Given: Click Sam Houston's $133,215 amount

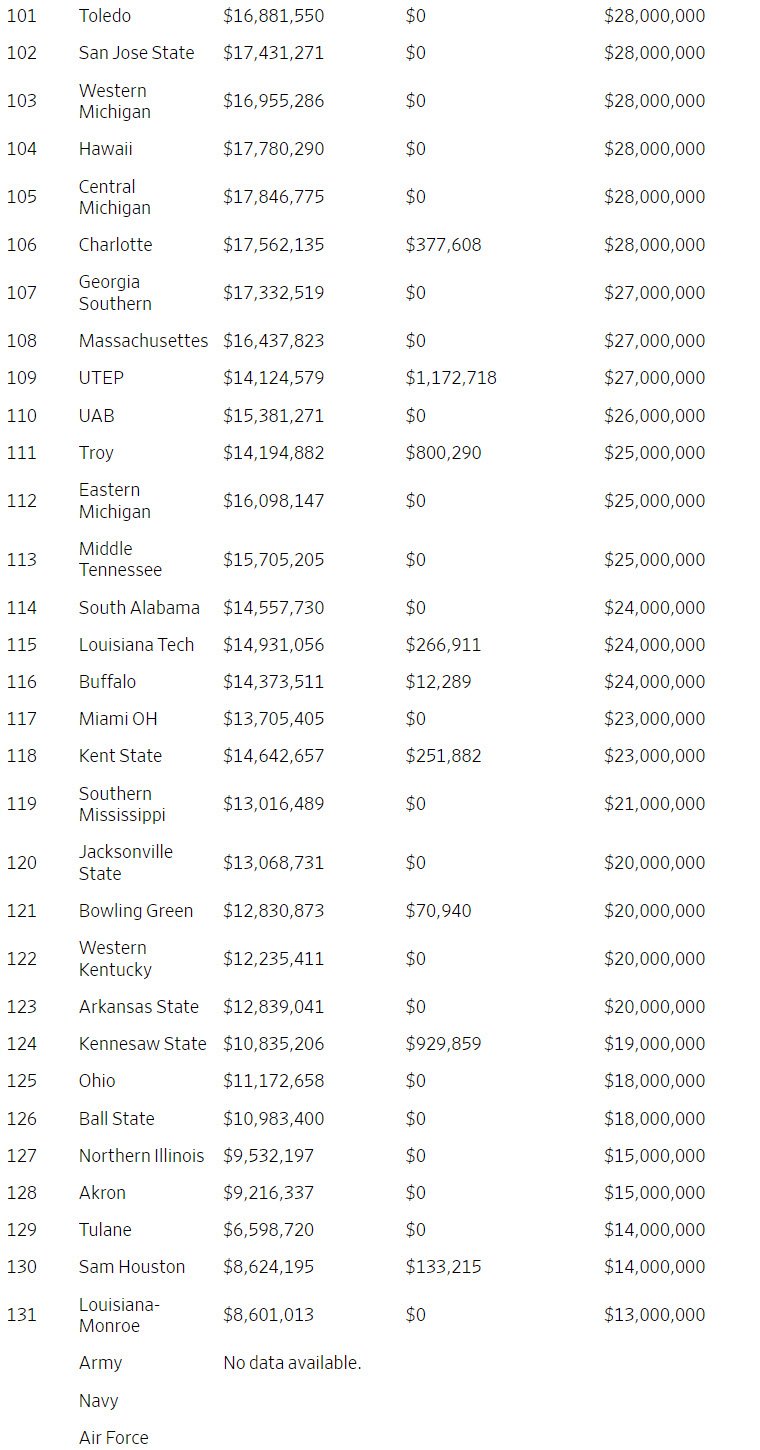Looking at the screenshot, I should [443, 1267].
